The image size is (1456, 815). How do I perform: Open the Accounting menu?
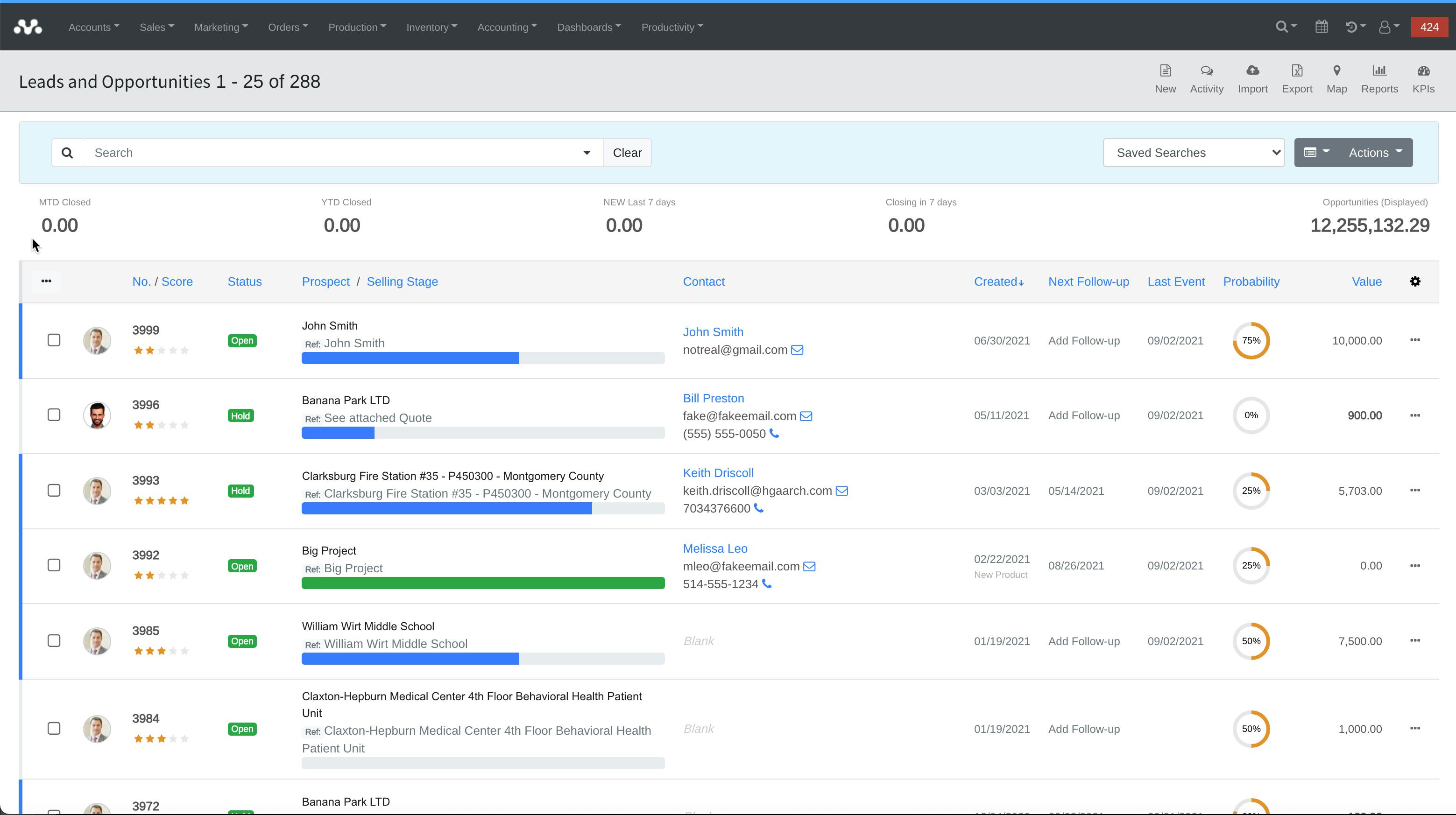pos(506,27)
